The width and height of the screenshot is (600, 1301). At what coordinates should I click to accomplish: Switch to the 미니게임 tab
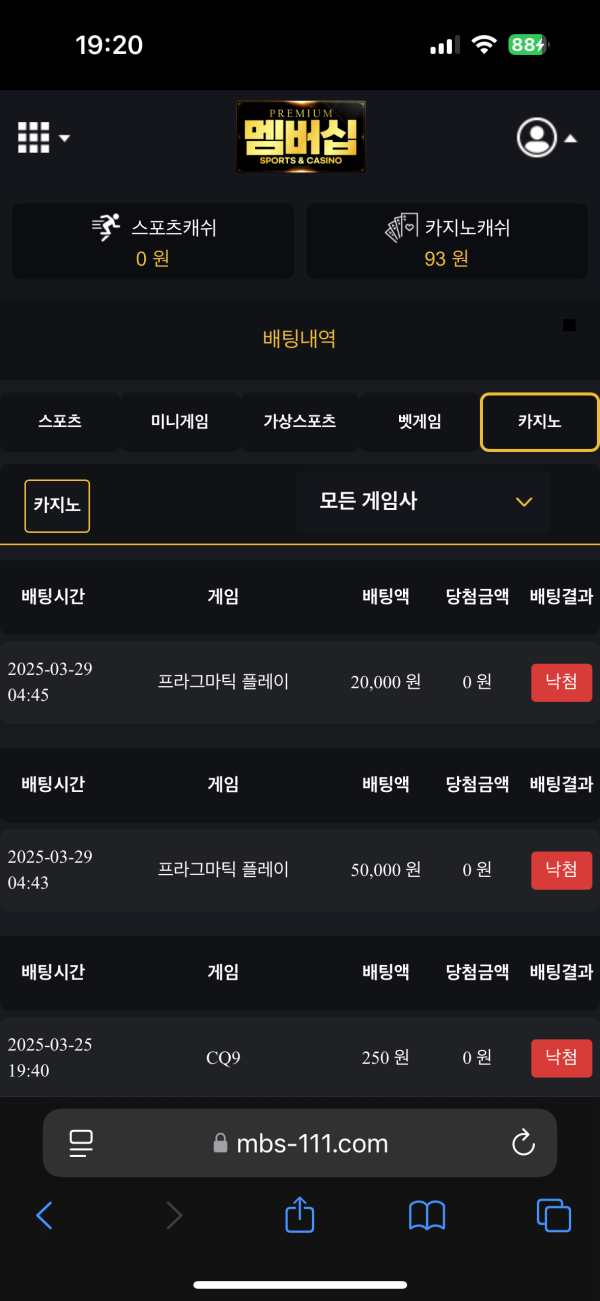(180, 422)
